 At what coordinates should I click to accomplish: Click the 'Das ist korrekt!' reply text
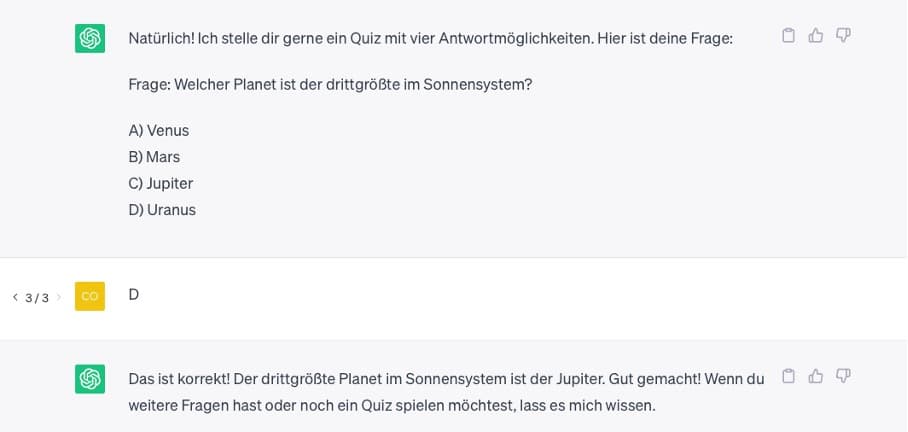pyautogui.click(x=446, y=392)
